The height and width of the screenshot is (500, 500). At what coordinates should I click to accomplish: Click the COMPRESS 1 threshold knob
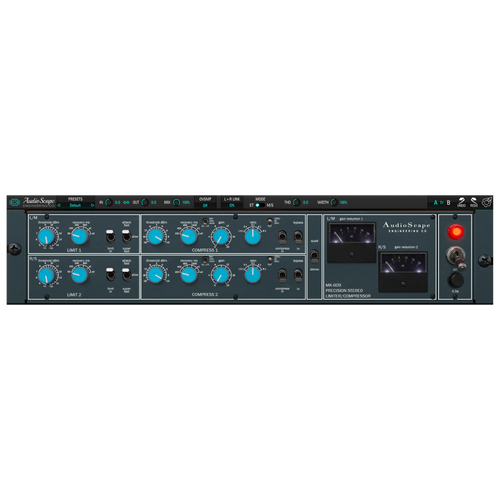[x=156, y=237]
